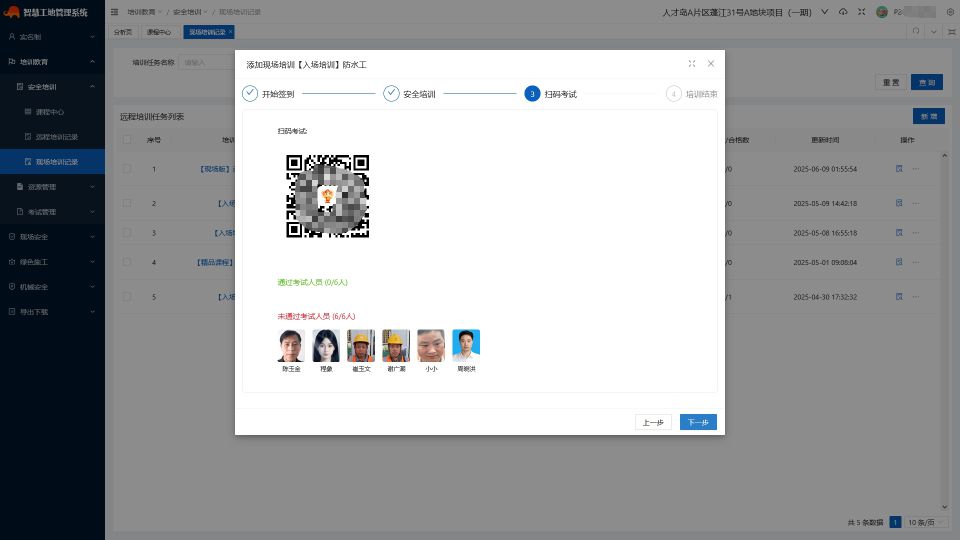Click the 下一步 button in the dialog
Viewport: 960px width, 540px height.
click(698, 422)
